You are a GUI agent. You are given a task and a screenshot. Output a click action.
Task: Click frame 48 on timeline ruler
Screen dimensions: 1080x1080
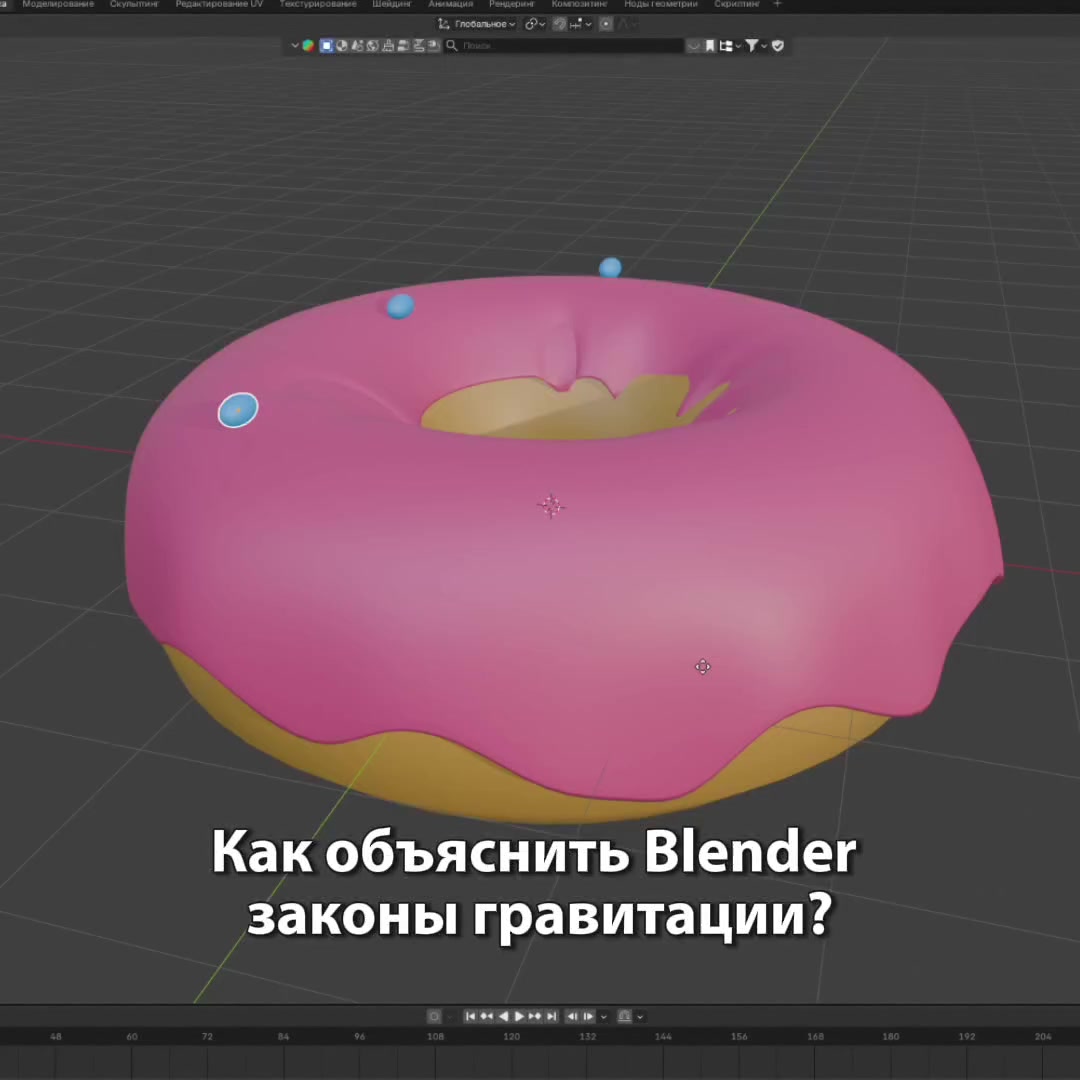pyautogui.click(x=56, y=1036)
